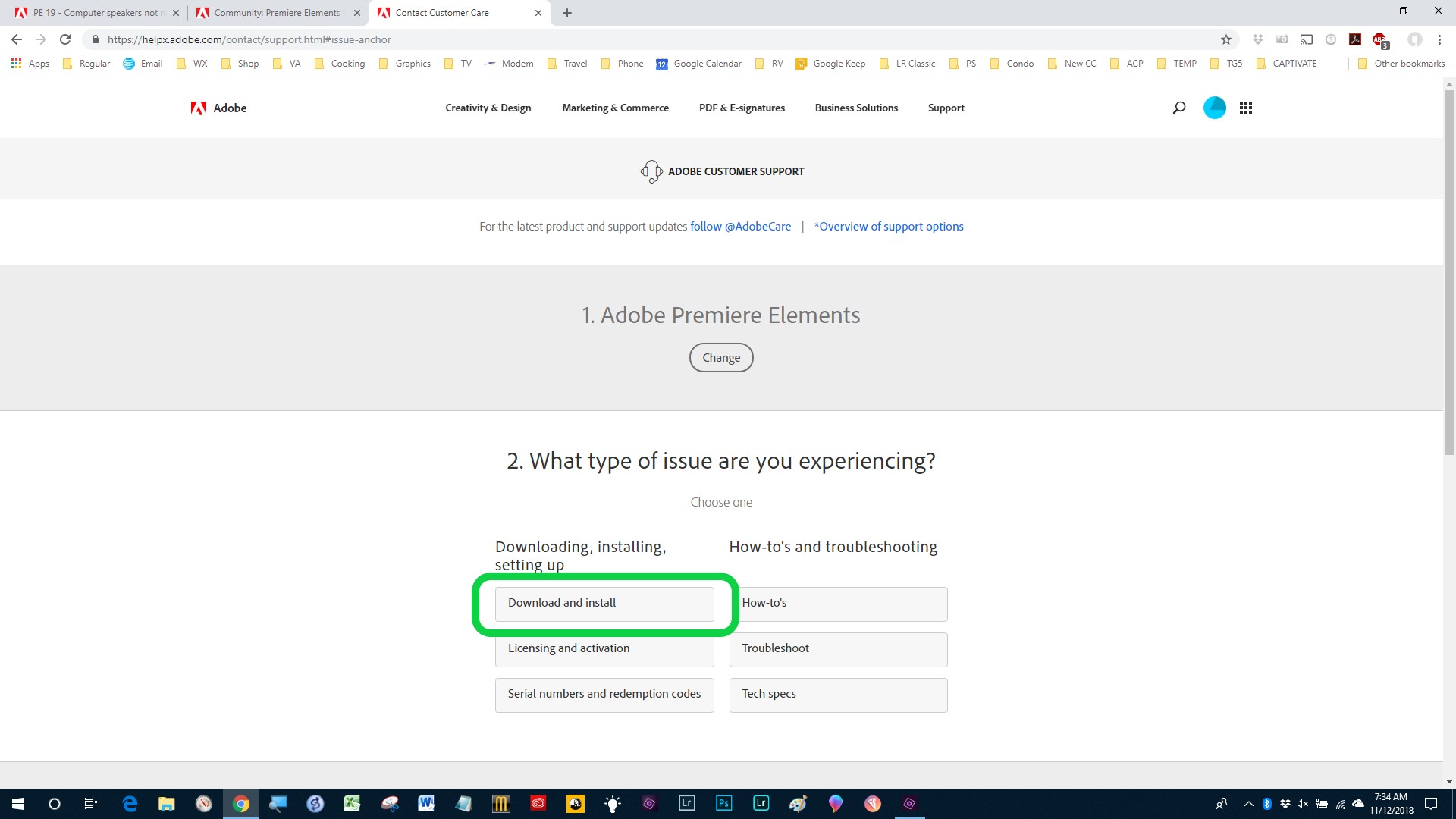Viewport: 1456px width, 819px height.
Task: Open Task View on the taskbar
Action: point(91,804)
